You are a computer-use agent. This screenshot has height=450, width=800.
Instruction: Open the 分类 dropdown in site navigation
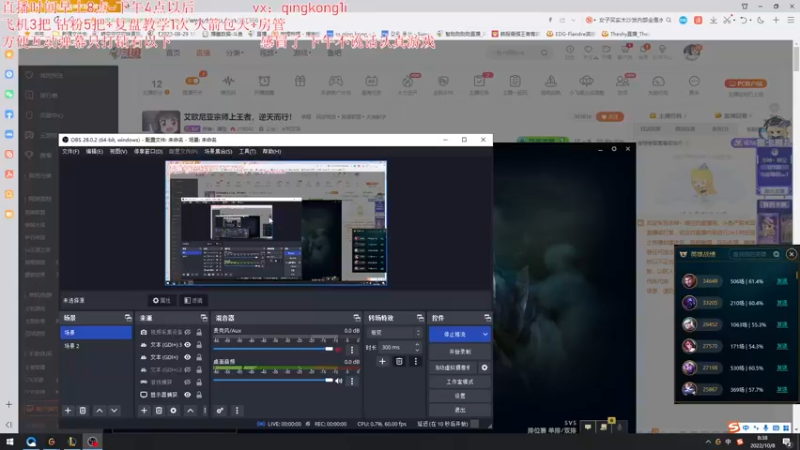[x=235, y=53]
